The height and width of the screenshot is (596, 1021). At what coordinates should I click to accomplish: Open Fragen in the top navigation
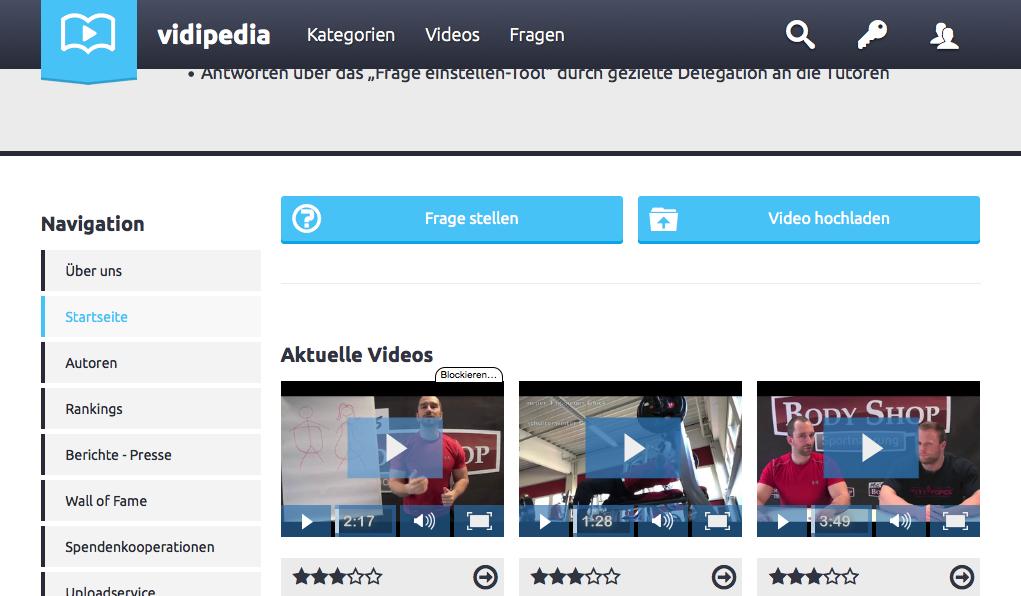pos(537,35)
